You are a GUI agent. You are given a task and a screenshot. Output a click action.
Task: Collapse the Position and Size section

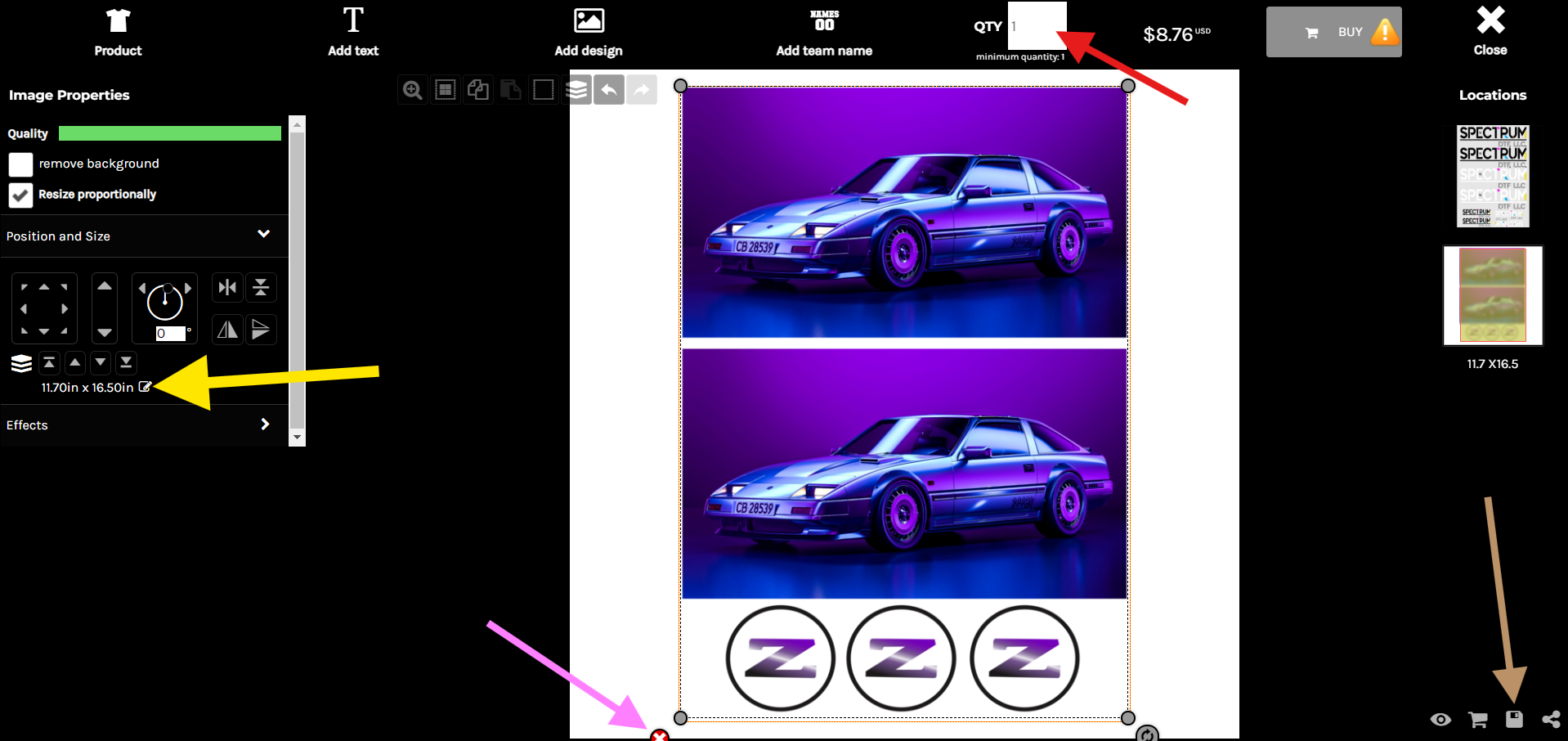[263, 235]
